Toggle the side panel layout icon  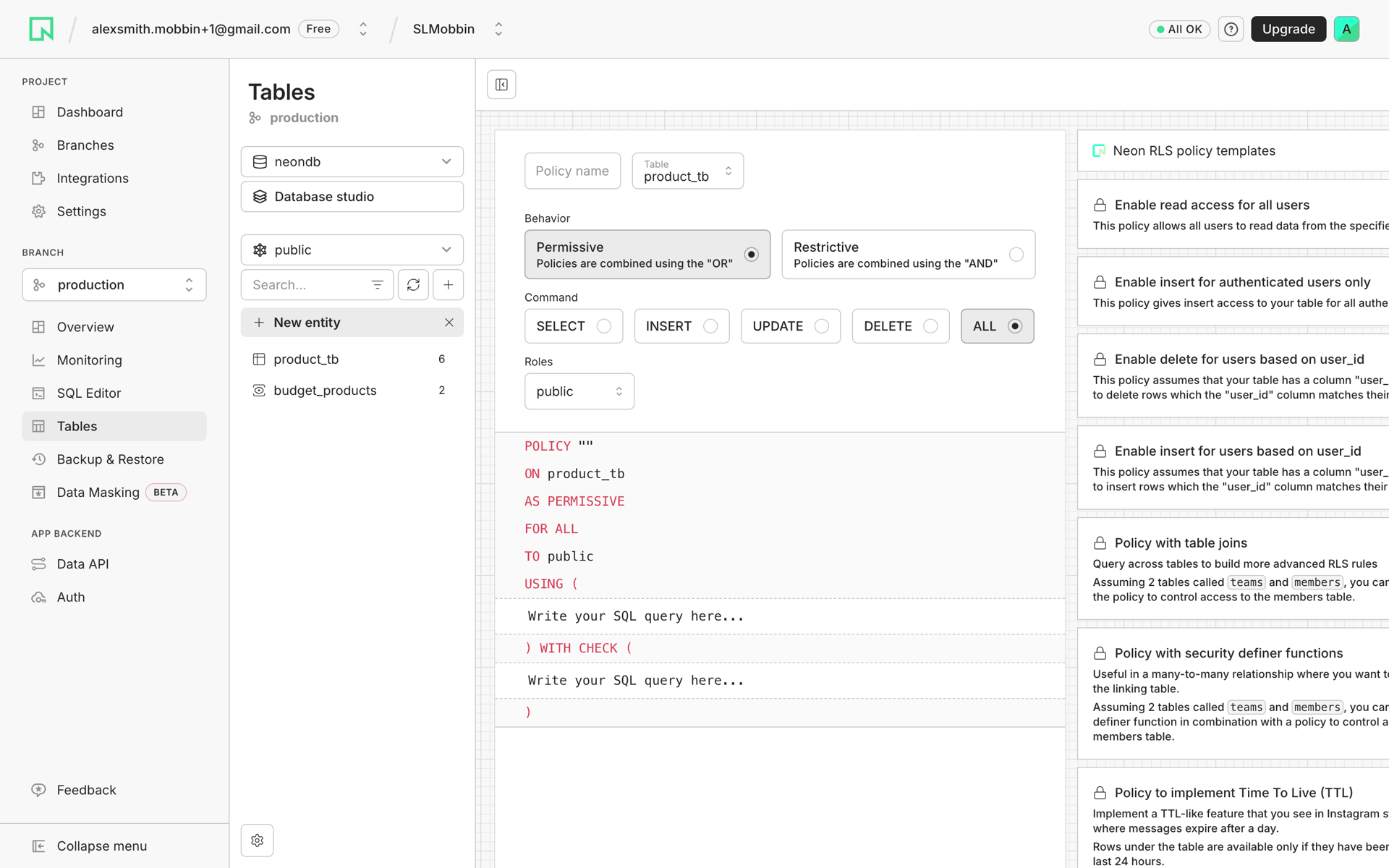[x=501, y=85]
